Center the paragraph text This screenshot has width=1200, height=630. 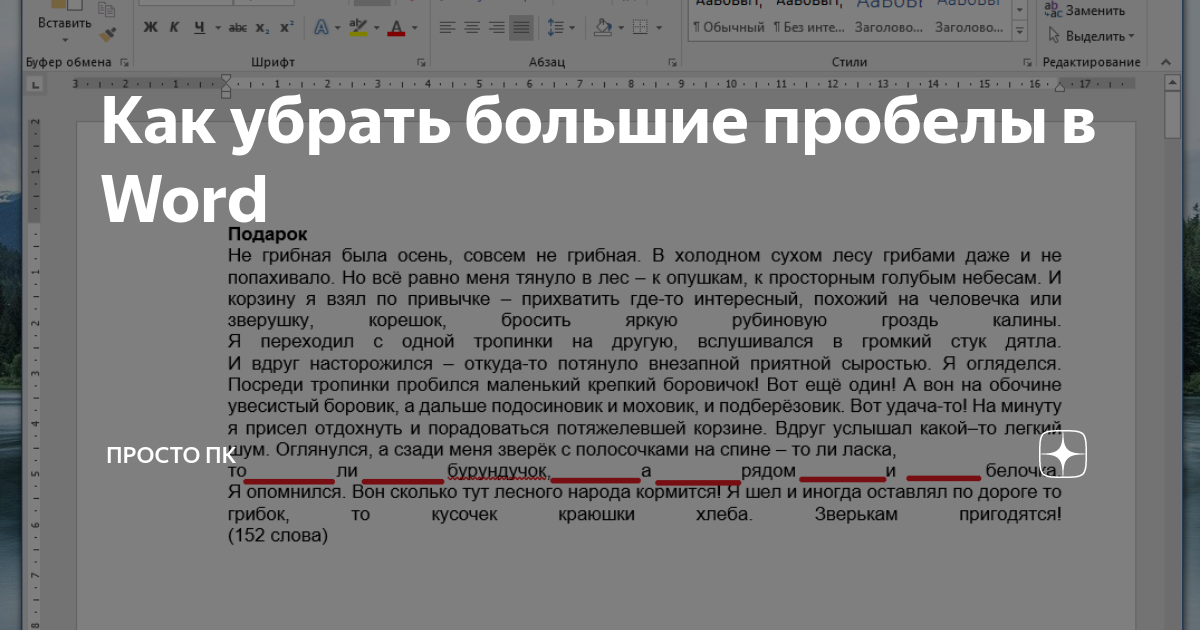(472, 27)
